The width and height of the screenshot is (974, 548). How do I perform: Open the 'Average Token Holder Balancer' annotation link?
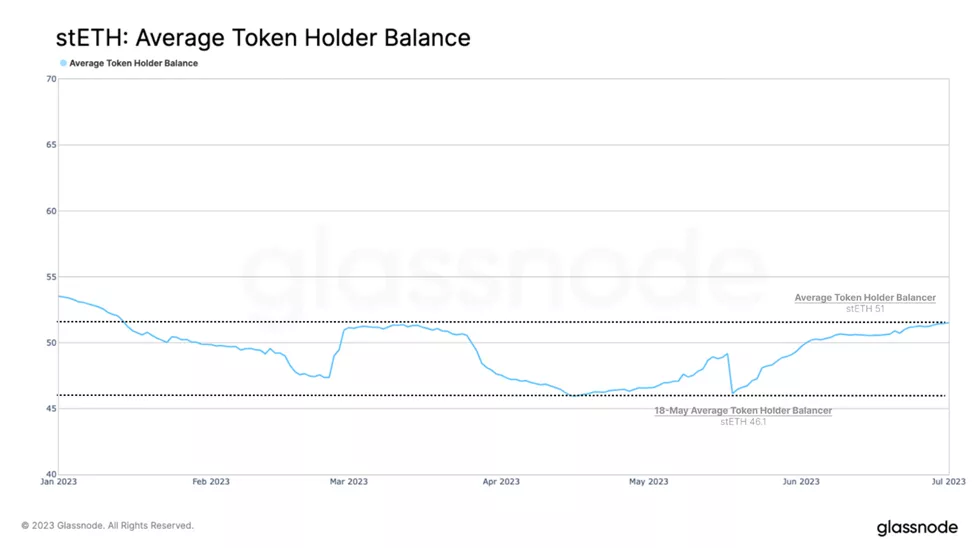pyautogui.click(x=865, y=298)
